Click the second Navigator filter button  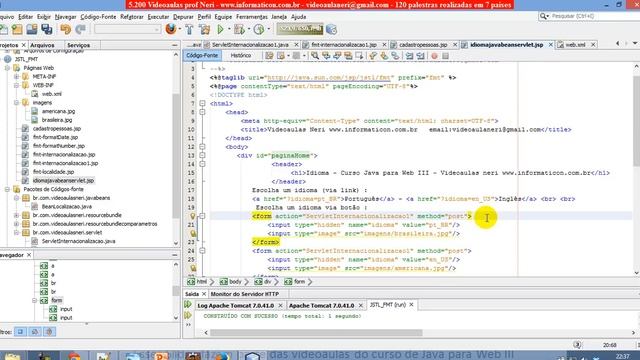[x=35, y=332]
